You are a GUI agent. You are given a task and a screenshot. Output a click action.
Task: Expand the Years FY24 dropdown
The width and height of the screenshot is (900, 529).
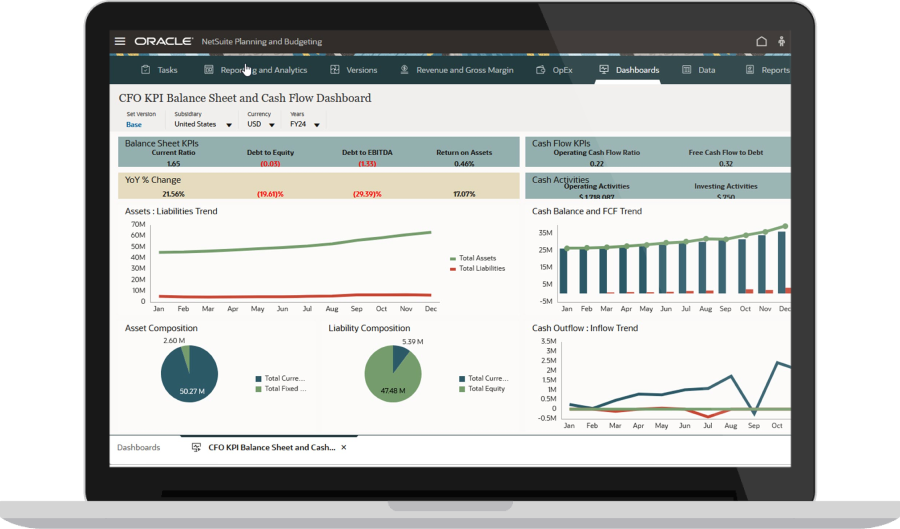click(x=317, y=126)
